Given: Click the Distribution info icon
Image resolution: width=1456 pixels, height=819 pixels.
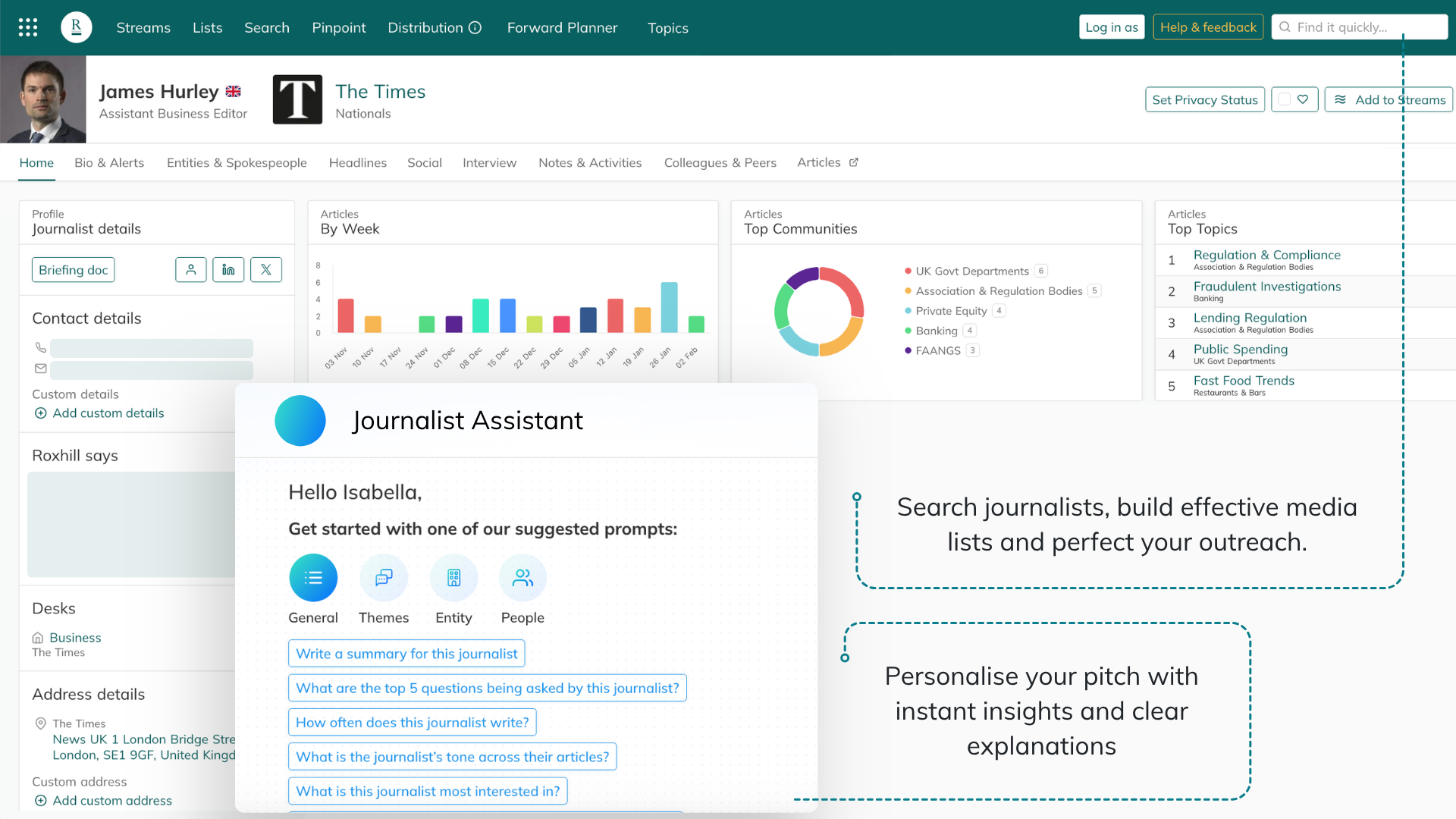Looking at the screenshot, I should point(475,28).
